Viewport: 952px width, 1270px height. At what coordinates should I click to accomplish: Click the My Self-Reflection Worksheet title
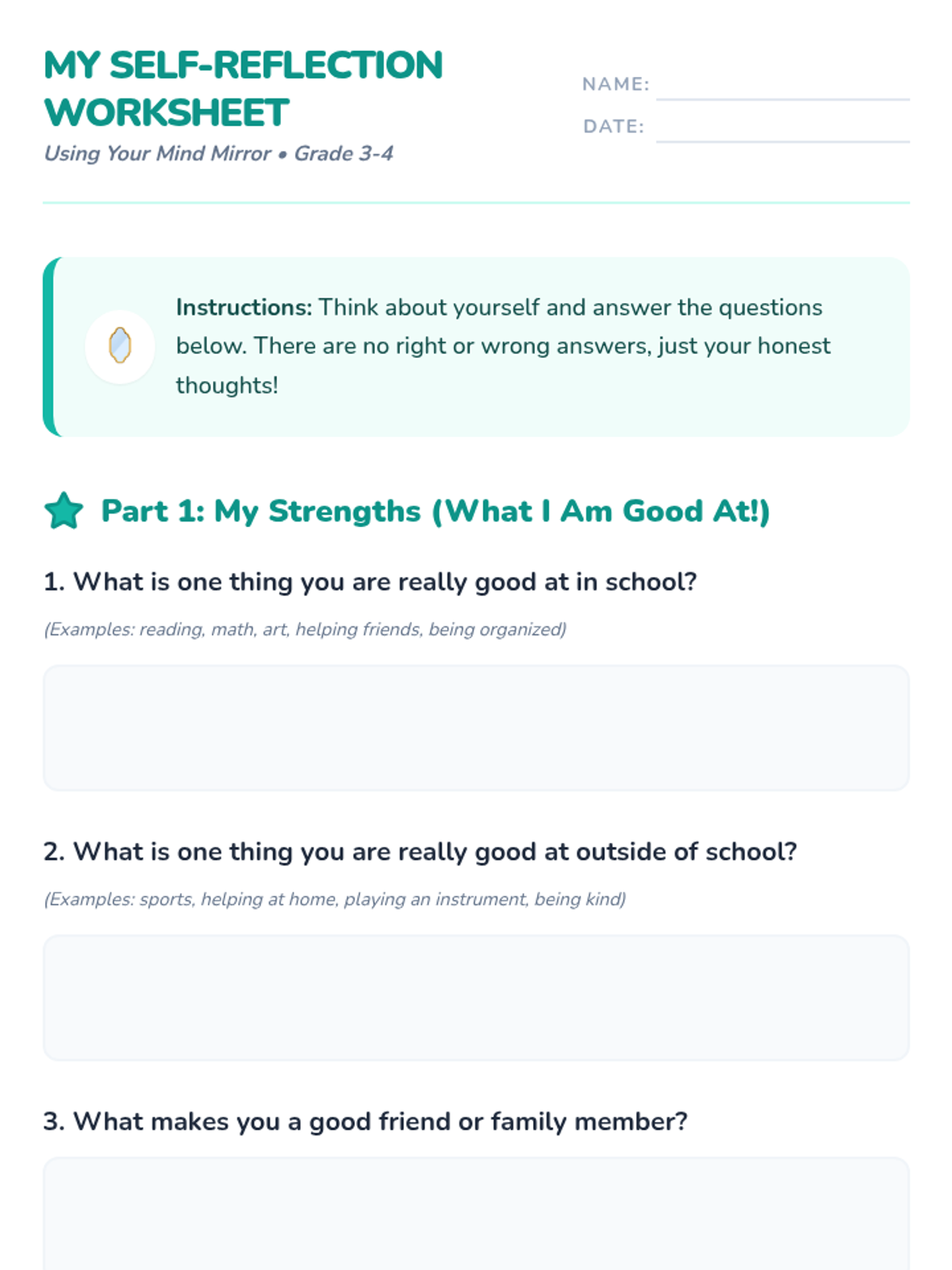pyautogui.click(x=243, y=89)
